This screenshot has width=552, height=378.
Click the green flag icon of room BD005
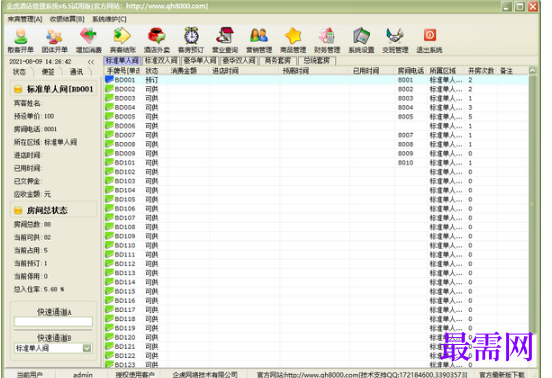coord(109,116)
